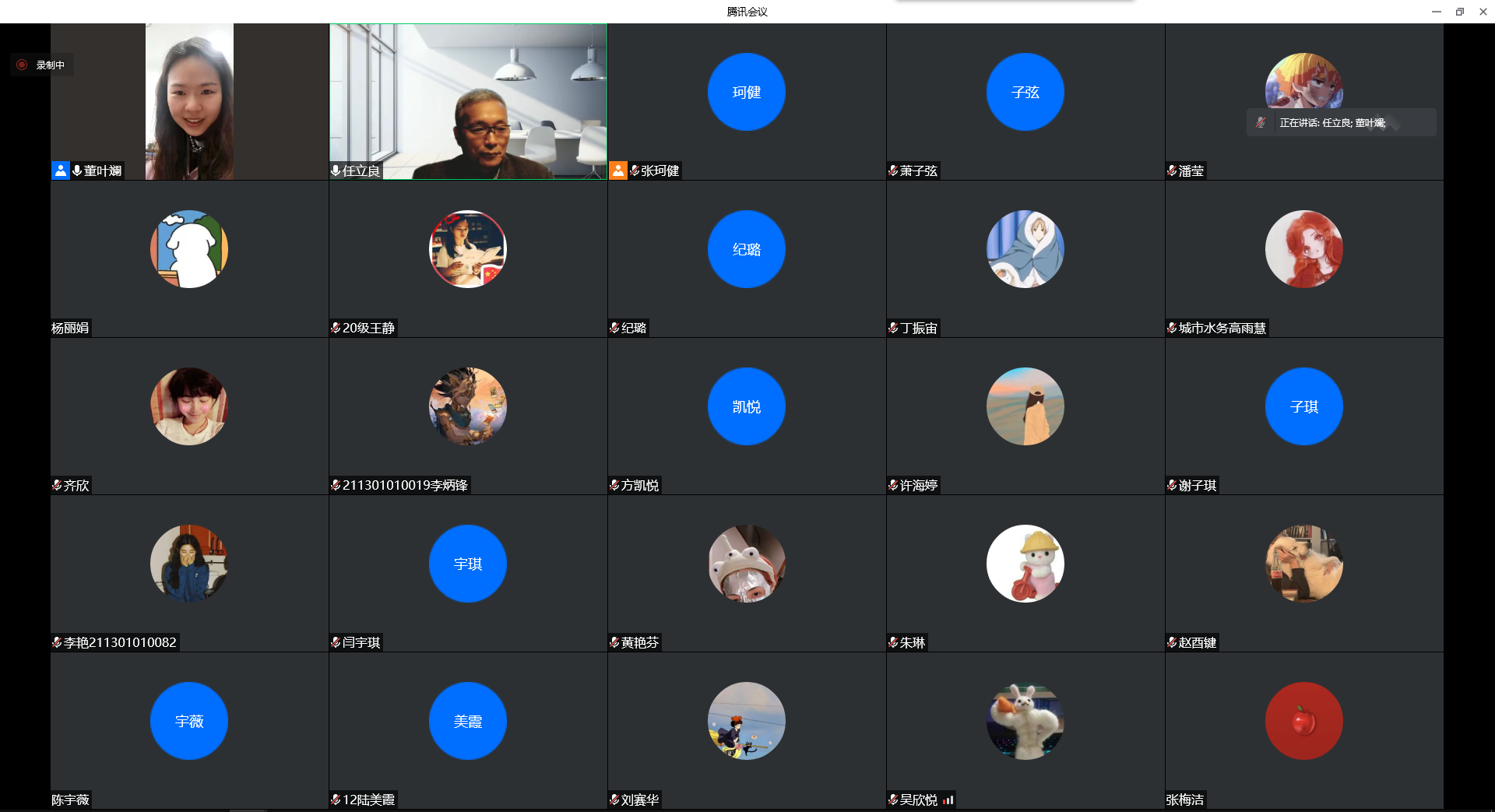
Task: Click the muted mic icon beside 12陆美霞
Action: [x=336, y=800]
